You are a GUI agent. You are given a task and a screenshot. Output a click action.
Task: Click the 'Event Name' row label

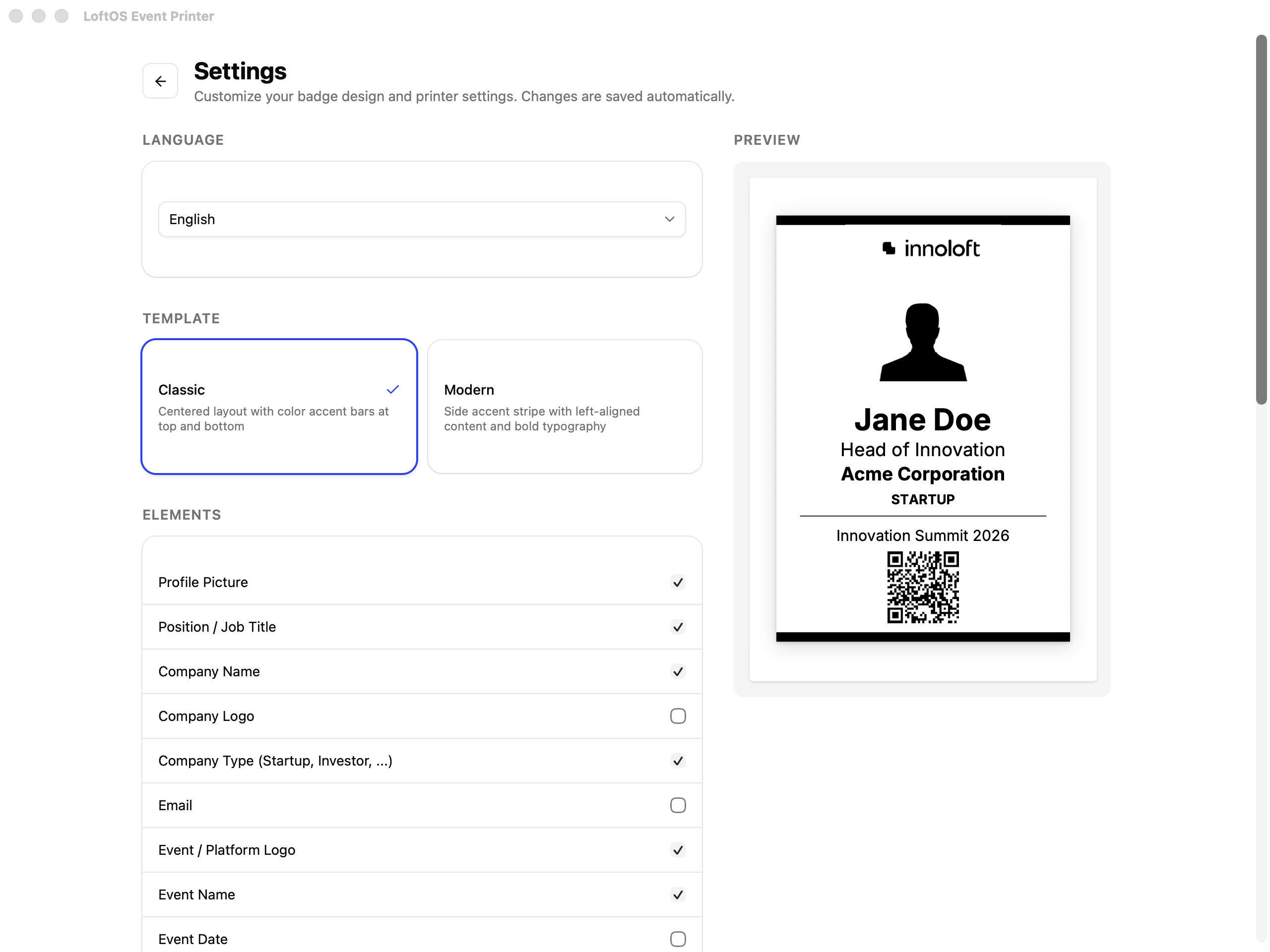click(196, 895)
